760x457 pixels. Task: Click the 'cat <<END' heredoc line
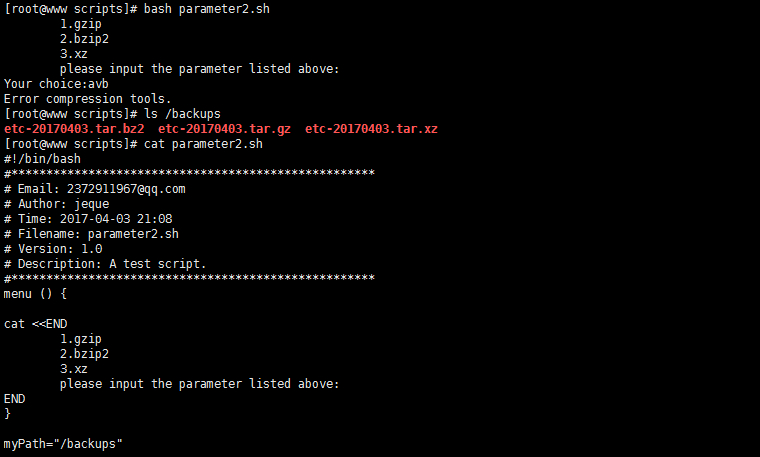[x=35, y=324]
